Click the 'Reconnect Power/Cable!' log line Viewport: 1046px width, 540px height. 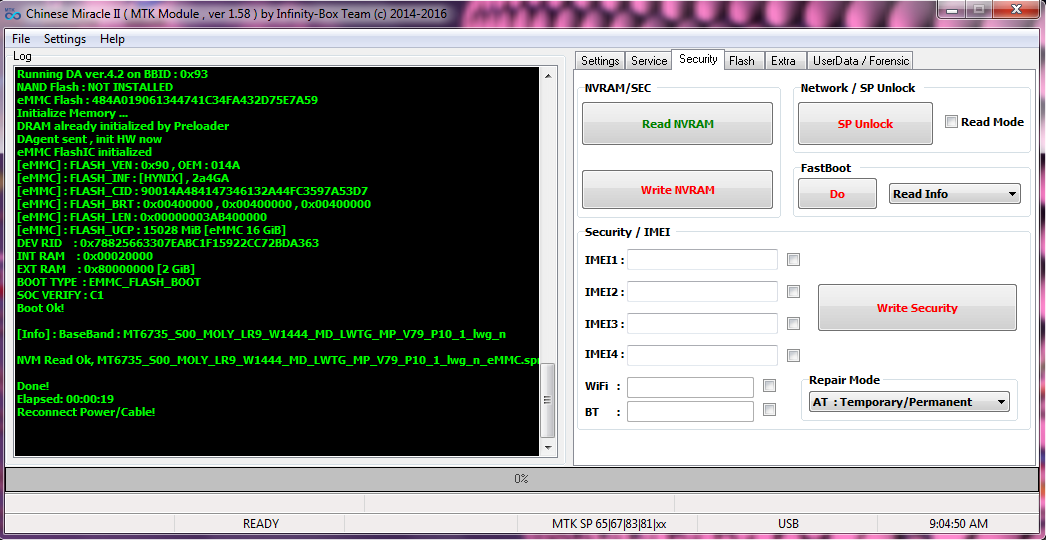click(x=86, y=412)
